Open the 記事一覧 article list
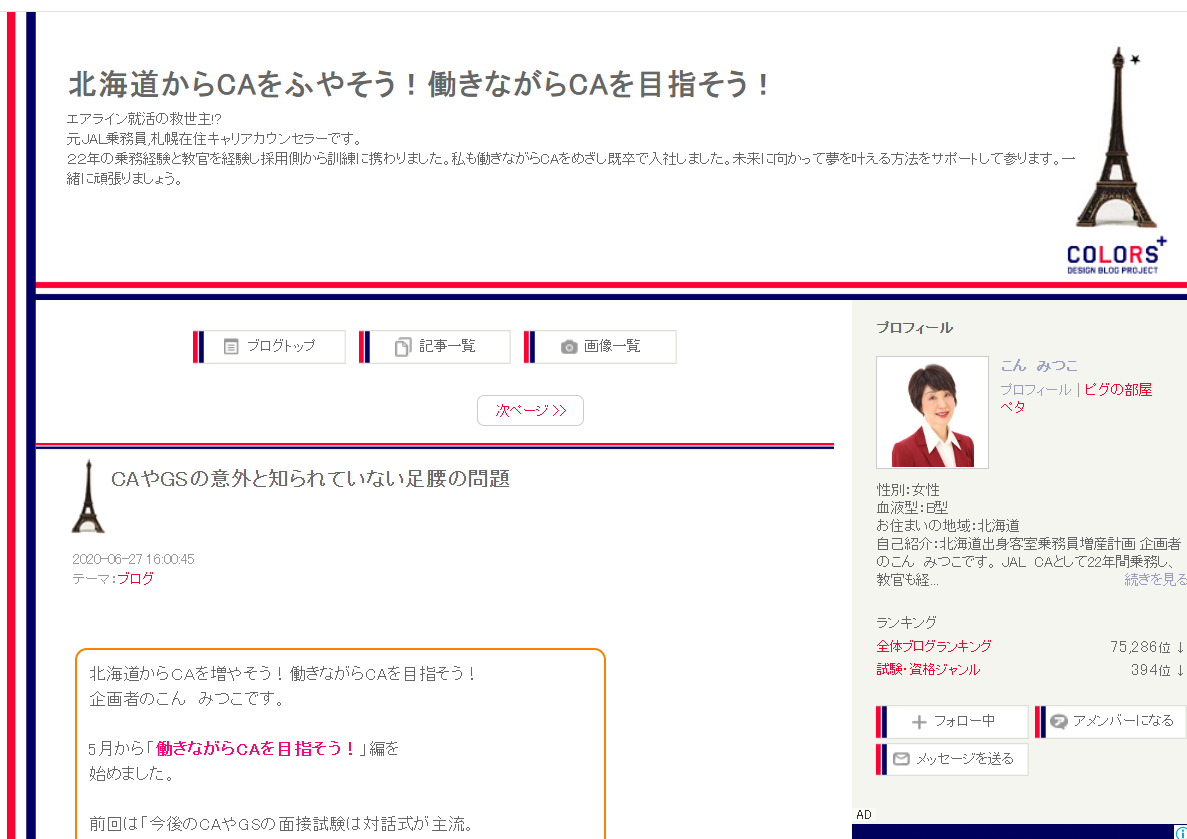The height and width of the screenshot is (839, 1187). (435, 347)
